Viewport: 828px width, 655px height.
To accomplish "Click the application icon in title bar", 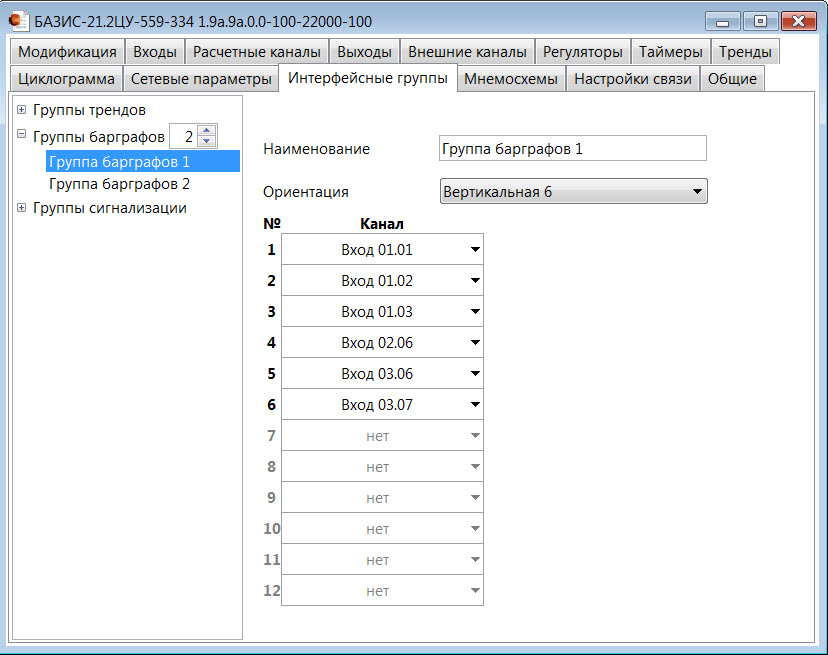I will click(x=18, y=21).
